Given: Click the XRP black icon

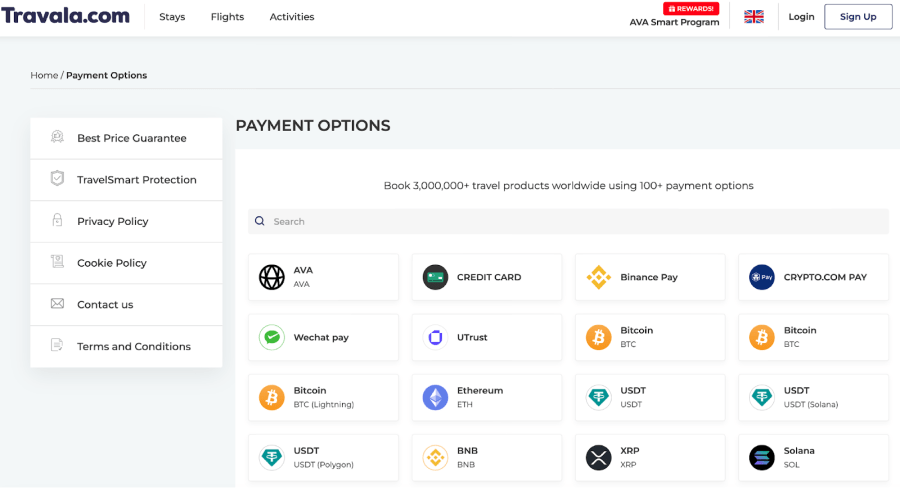Looking at the screenshot, I should coord(599,458).
